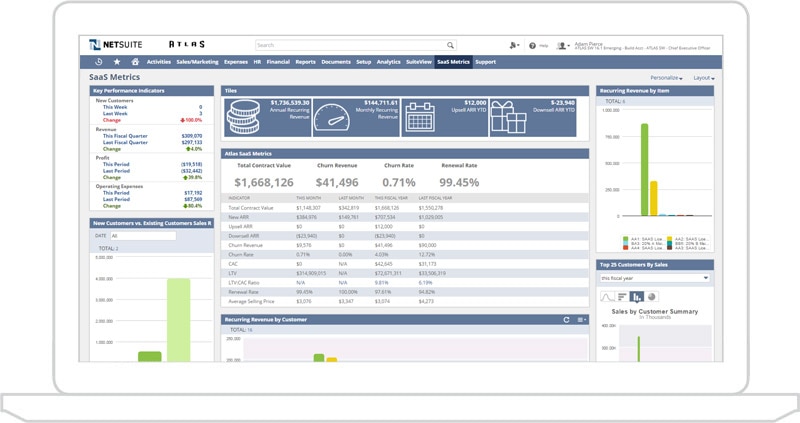The height and width of the screenshot is (423, 800).
Task: Click the 0.71% Churn Rate figure
Action: (398, 183)
